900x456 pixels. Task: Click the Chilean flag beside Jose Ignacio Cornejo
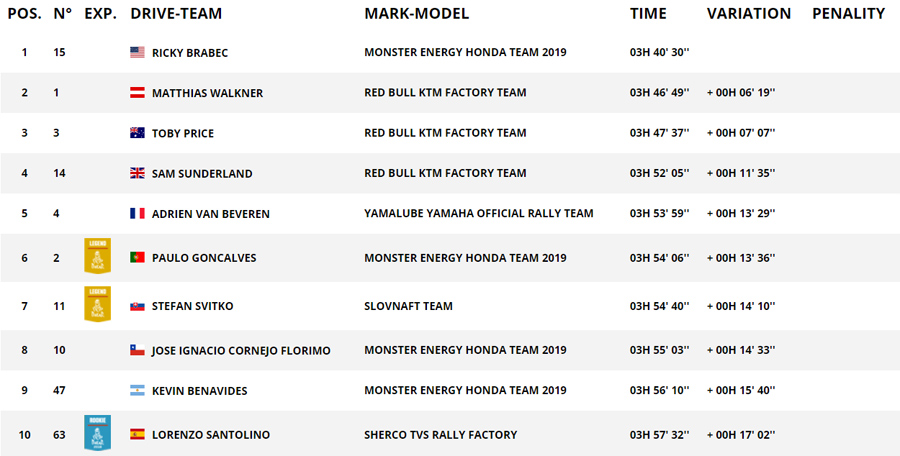(138, 350)
